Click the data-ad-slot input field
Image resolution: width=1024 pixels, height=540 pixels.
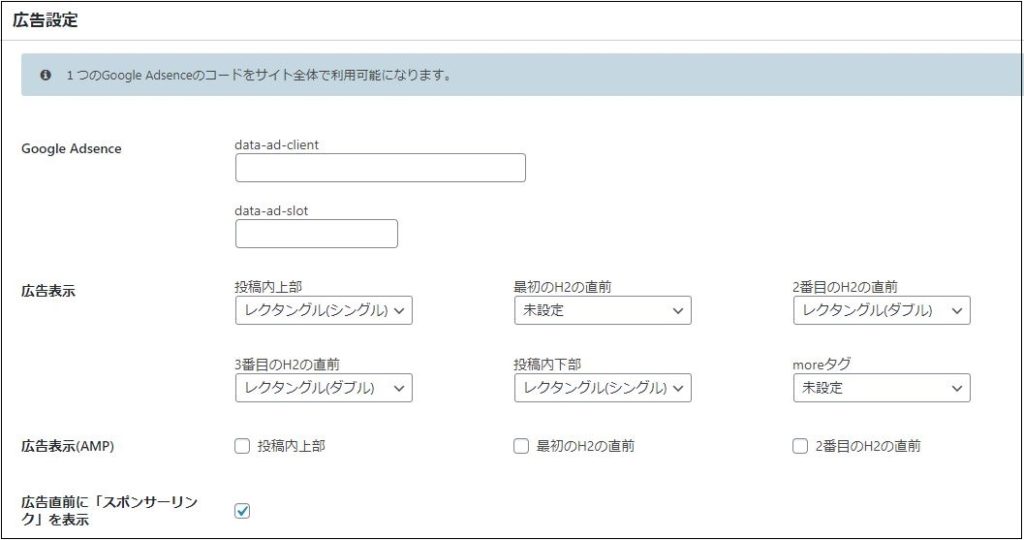point(316,234)
